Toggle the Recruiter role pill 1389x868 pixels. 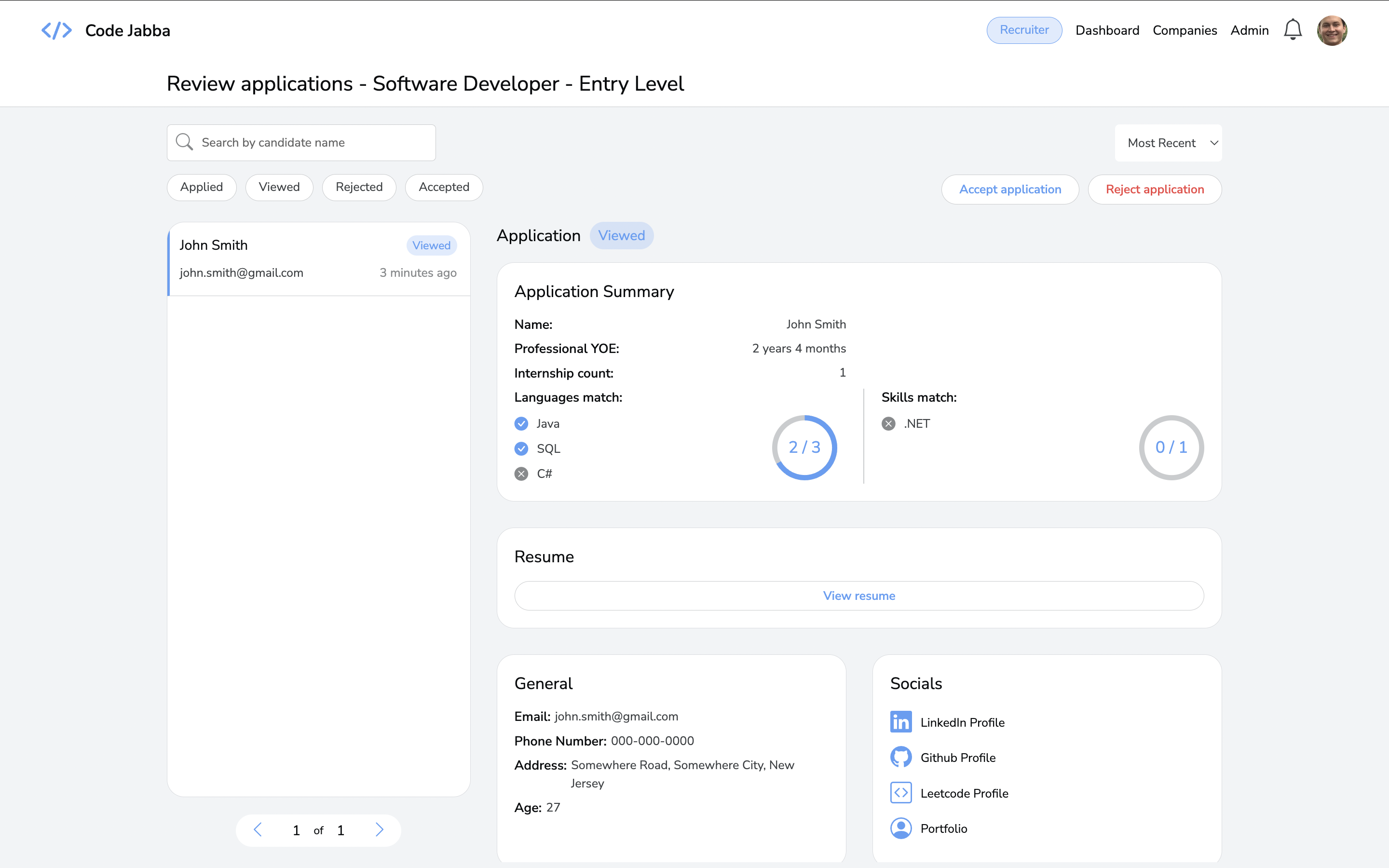click(x=1024, y=30)
